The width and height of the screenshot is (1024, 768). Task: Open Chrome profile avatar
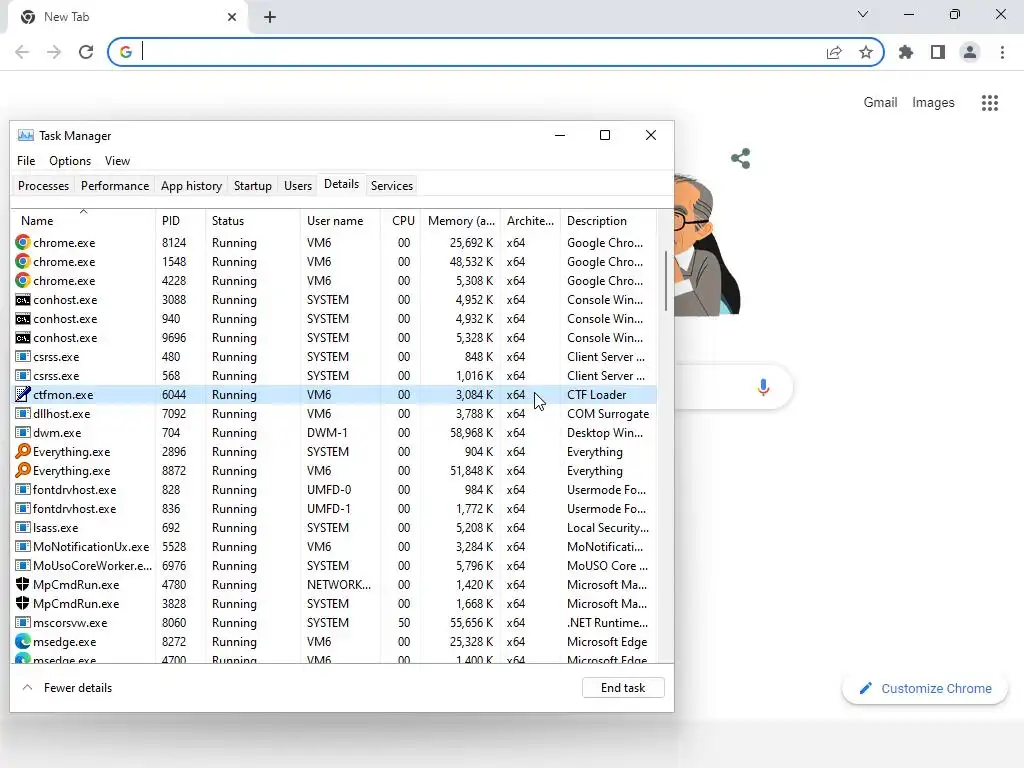[x=970, y=52]
